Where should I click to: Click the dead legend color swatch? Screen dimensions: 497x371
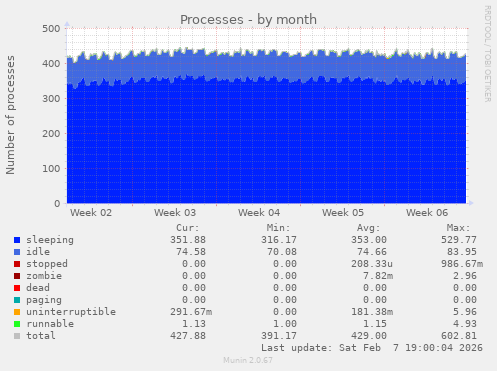click(17, 288)
